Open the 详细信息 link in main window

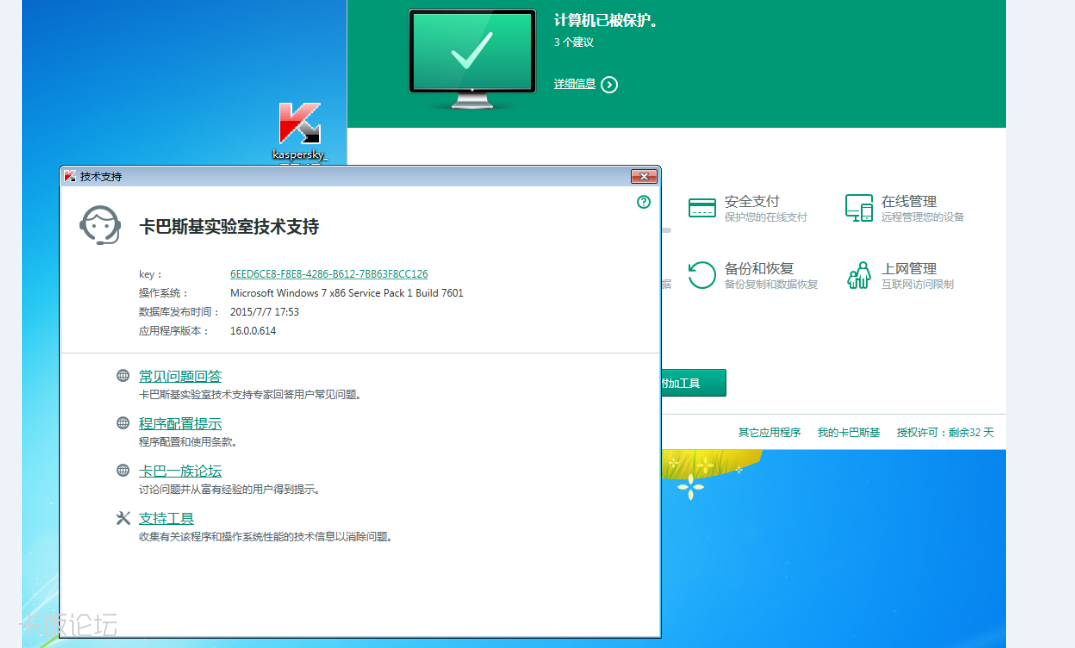click(575, 84)
